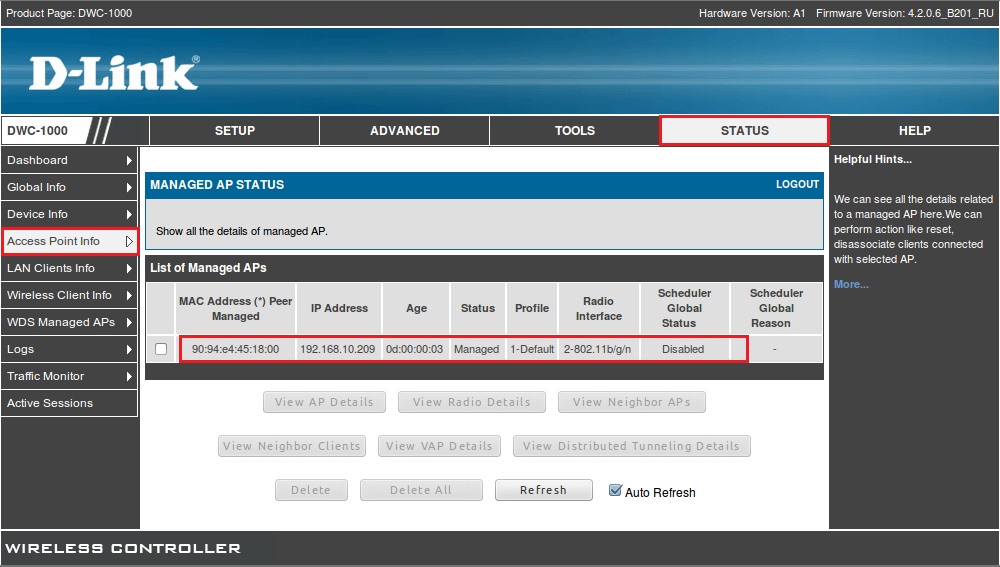Screen dimensions: 1000x567
Task: Open Access Point Info sidebar item
Action: click(55, 241)
